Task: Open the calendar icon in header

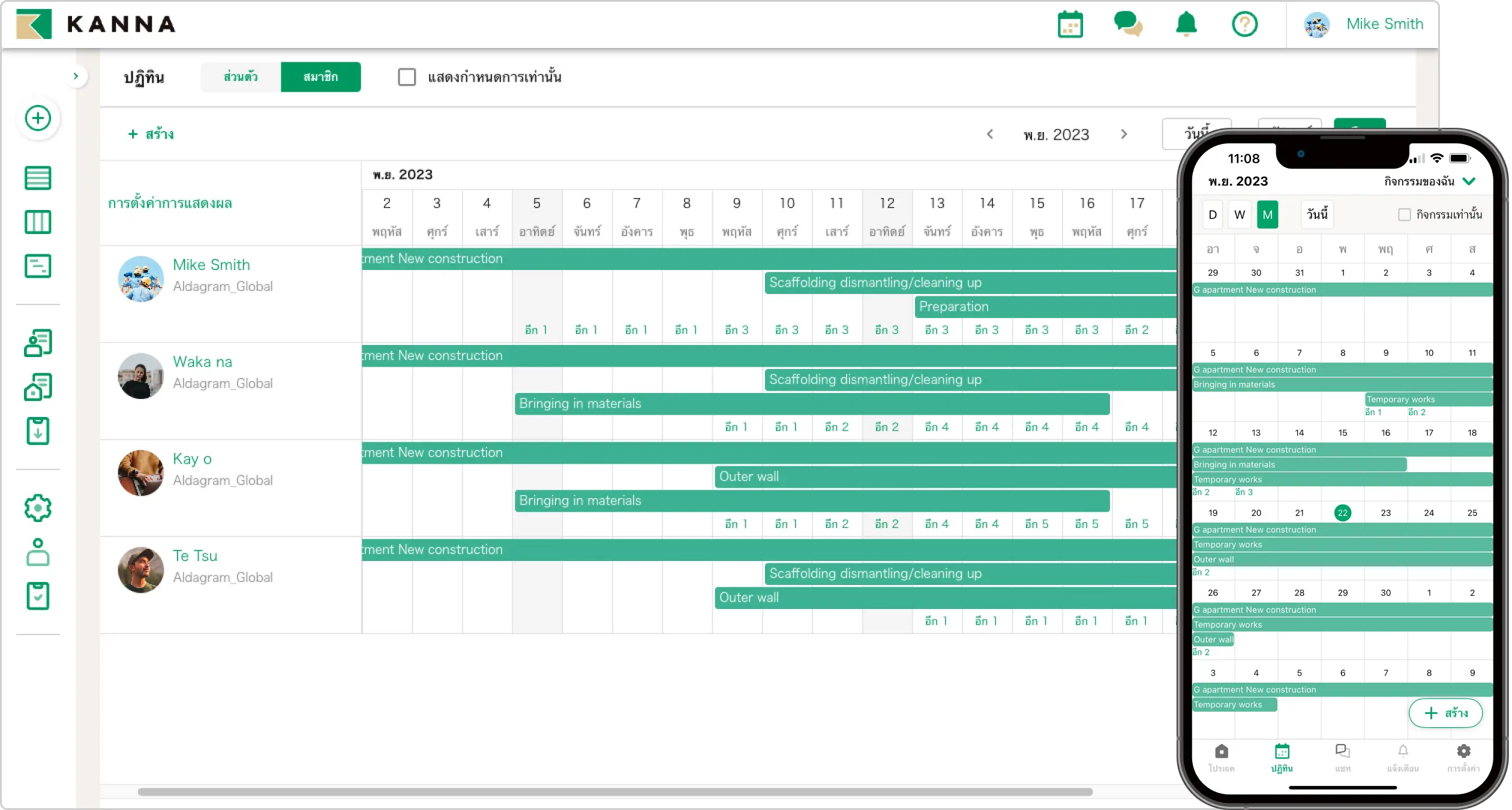Action: pyautogui.click(x=1070, y=25)
